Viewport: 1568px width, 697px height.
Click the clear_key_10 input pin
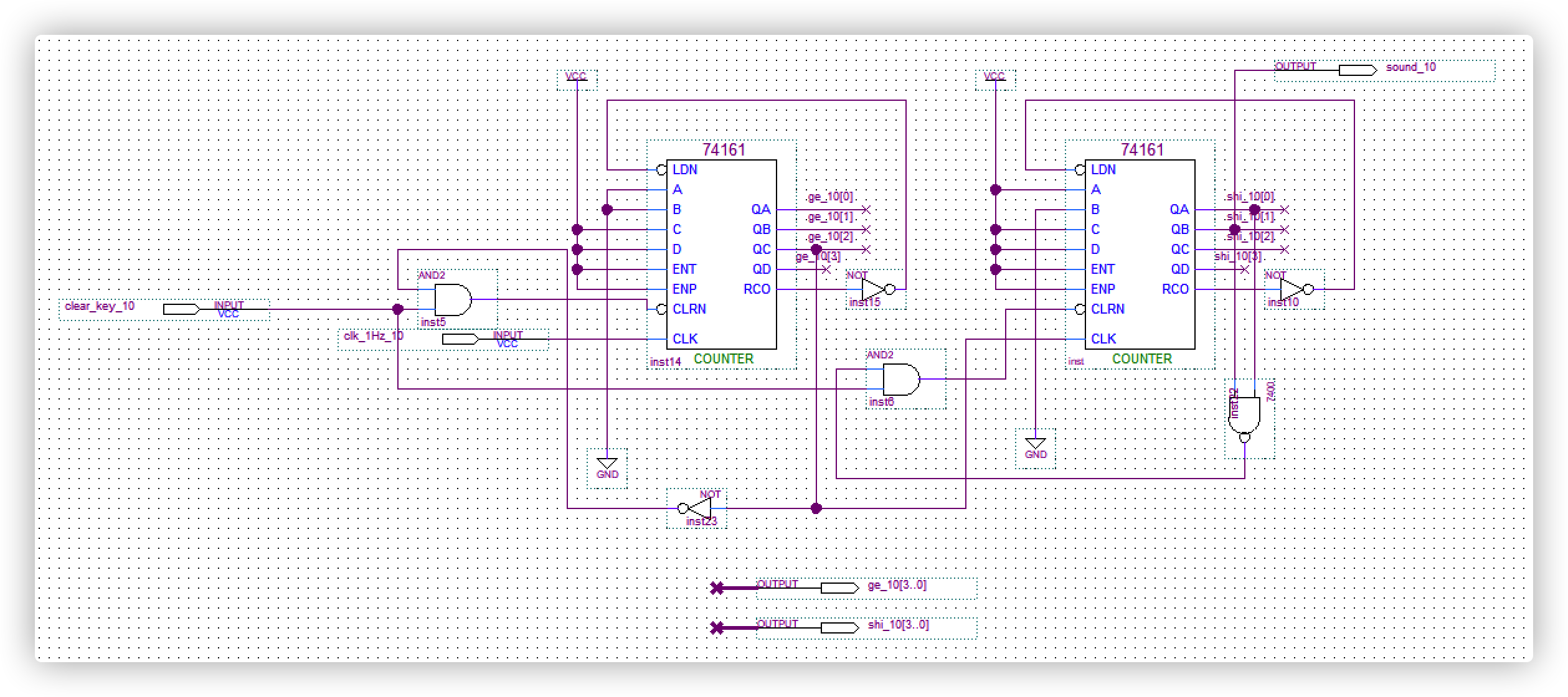click(182, 309)
